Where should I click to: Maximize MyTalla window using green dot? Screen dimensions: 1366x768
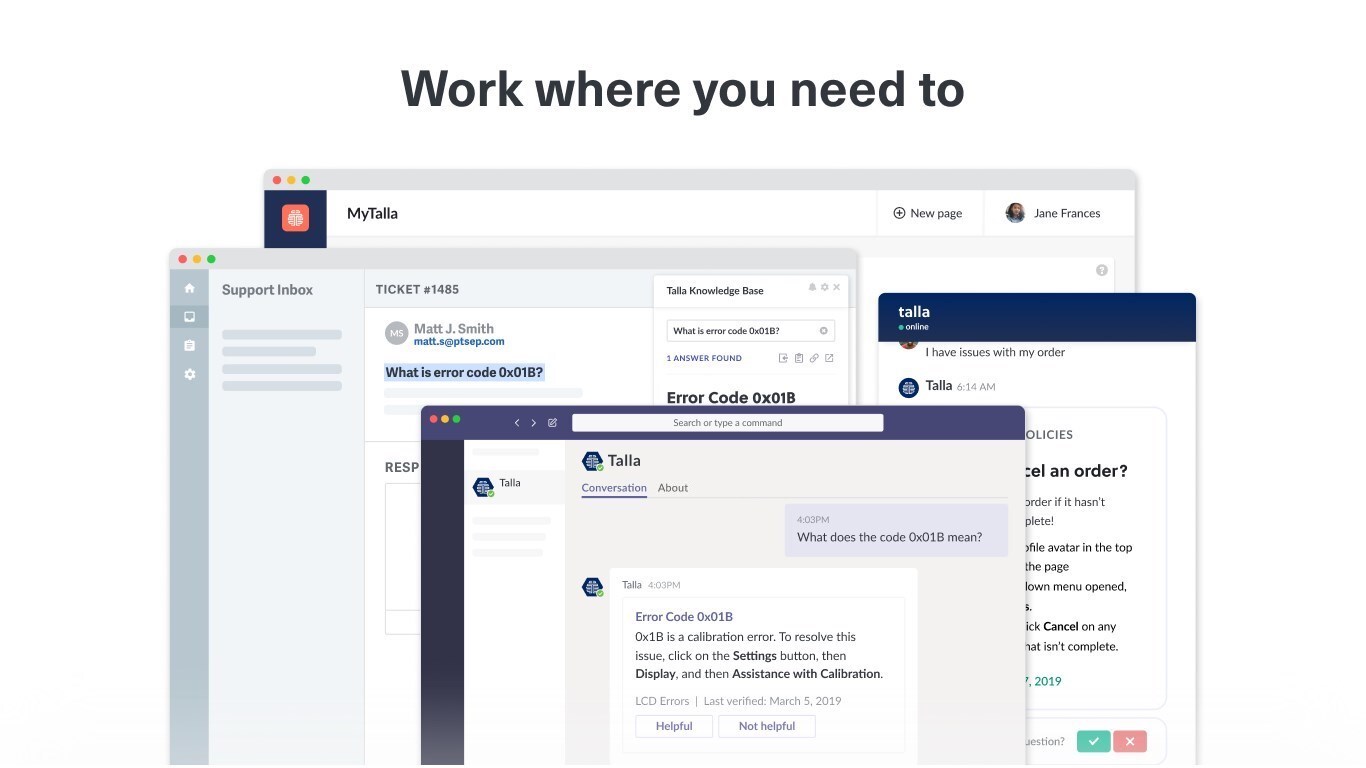pos(305,180)
